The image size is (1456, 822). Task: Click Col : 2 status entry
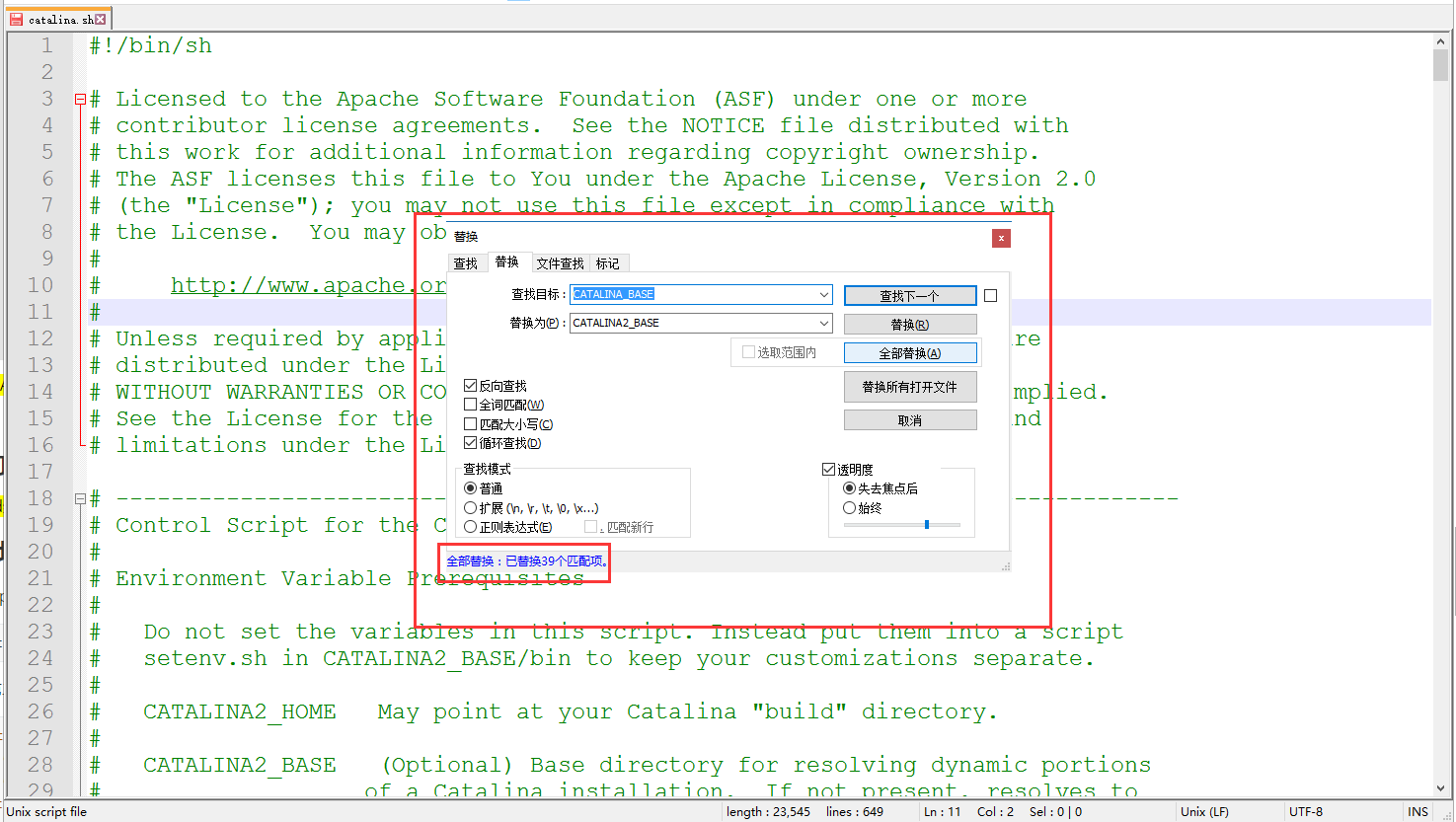(x=996, y=812)
